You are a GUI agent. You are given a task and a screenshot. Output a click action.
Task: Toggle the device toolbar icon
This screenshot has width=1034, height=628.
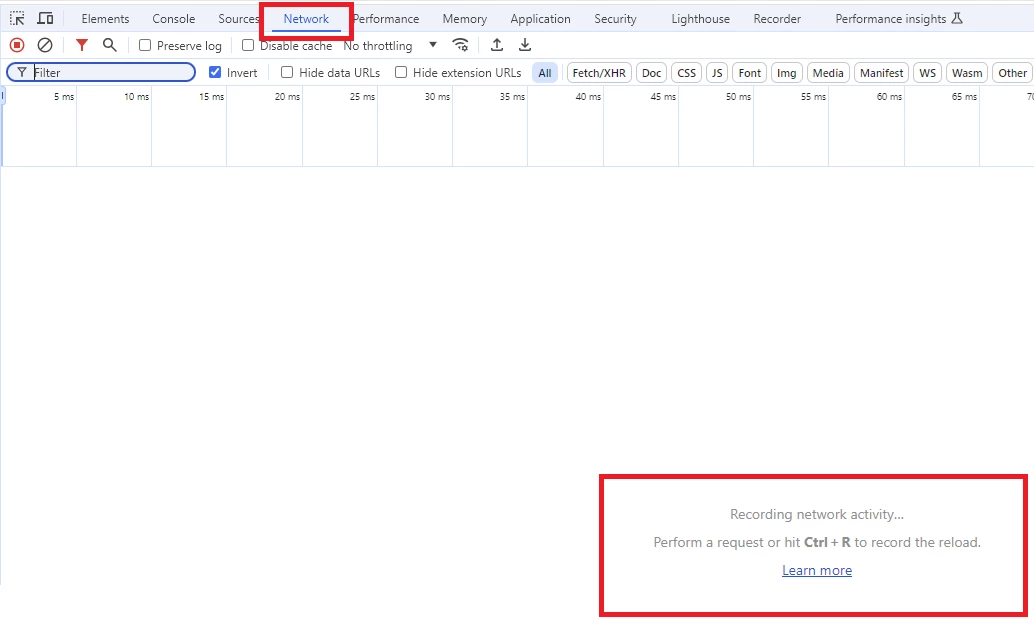pyautogui.click(x=45, y=18)
